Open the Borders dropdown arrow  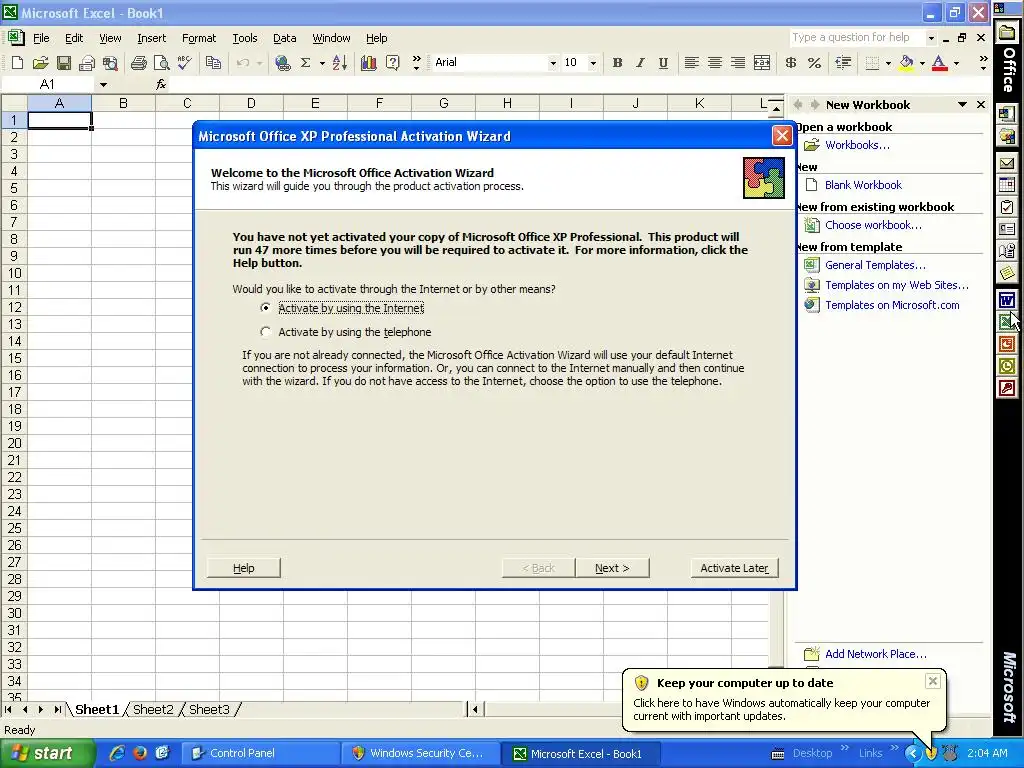pos(888,63)
